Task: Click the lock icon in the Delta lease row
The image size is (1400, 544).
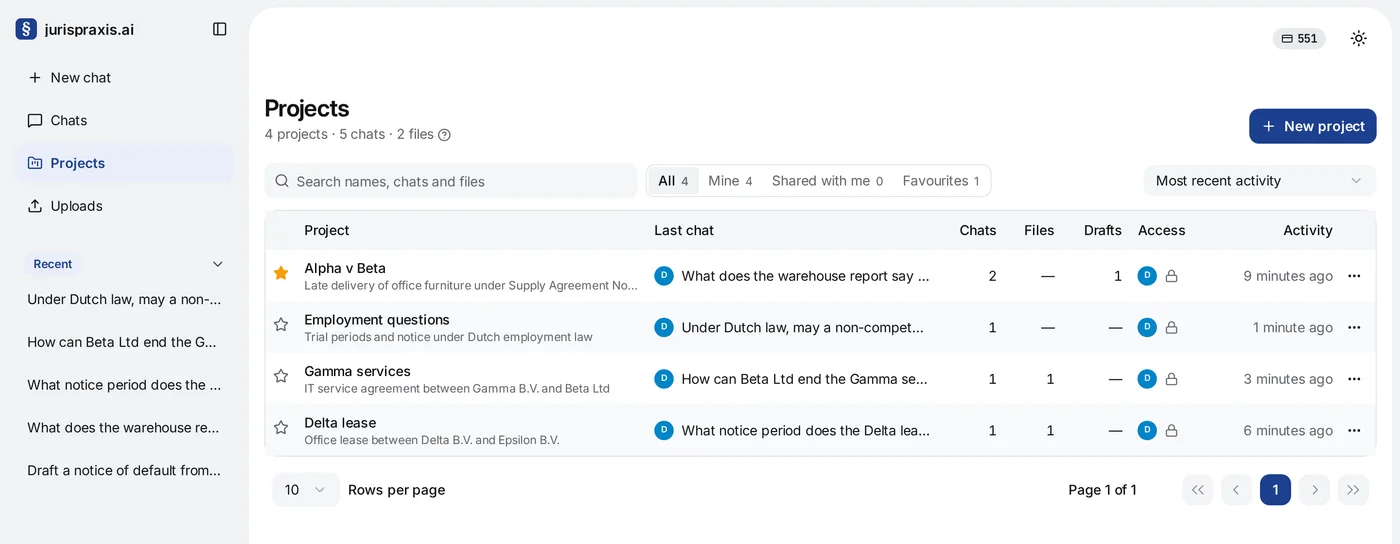Action: pyautogui.click(x=1171, y=430)
